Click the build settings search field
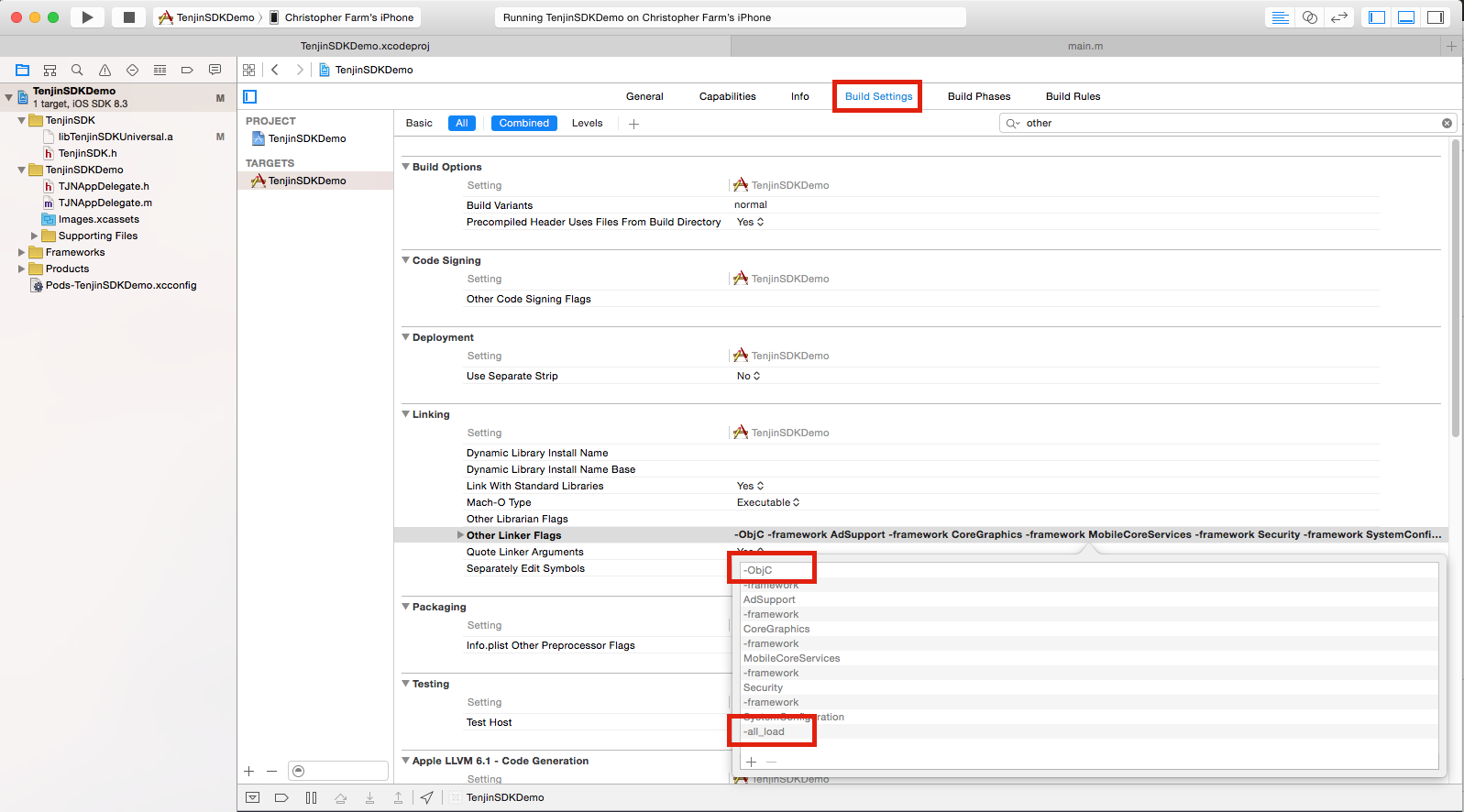 [1227, 123]
